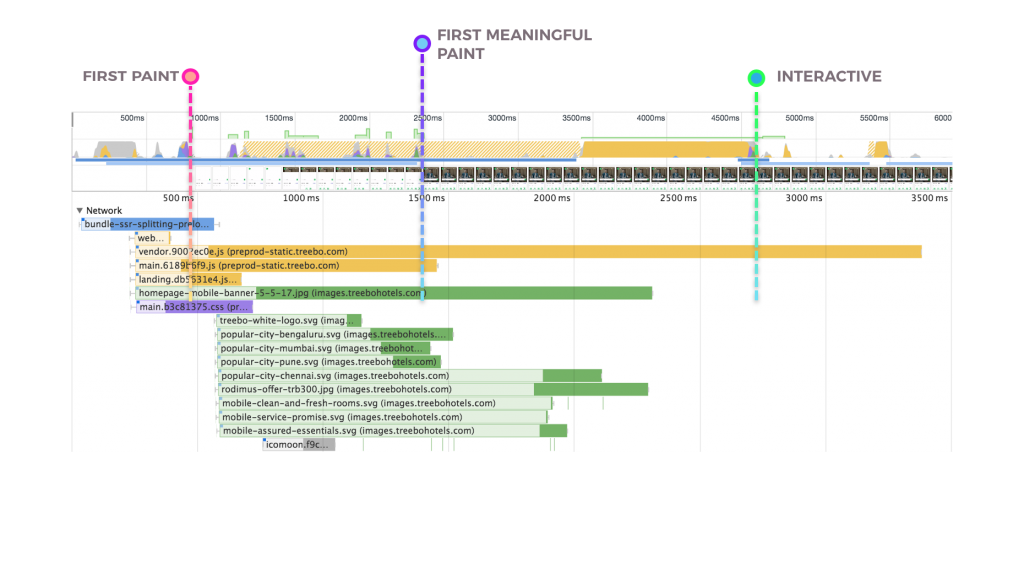Click the Interactive green marker circle
Viewport: 1024px width, 562px height.
757,78
